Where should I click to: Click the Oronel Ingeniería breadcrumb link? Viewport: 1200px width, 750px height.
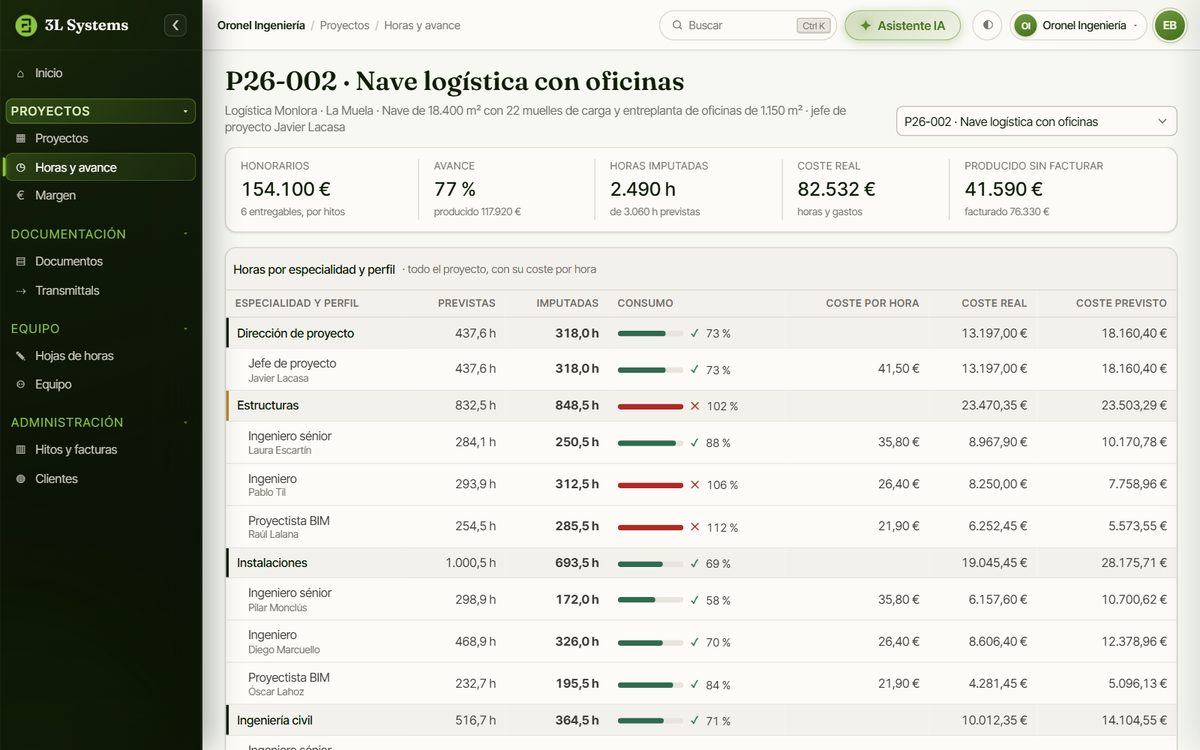click(x=261, y=25)
